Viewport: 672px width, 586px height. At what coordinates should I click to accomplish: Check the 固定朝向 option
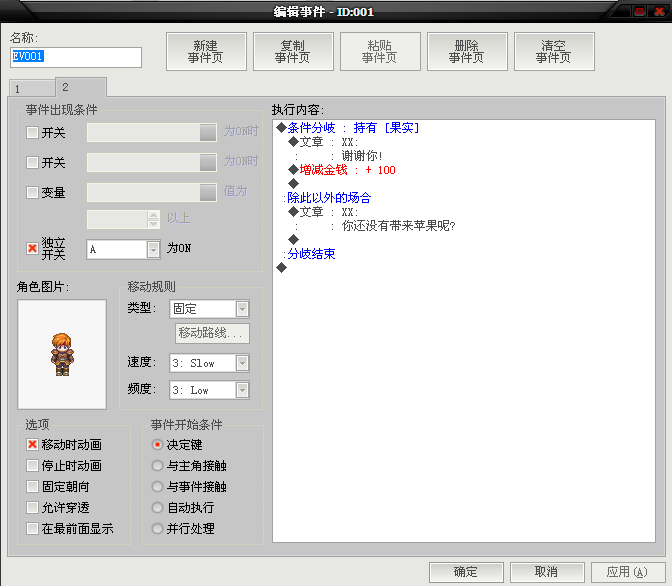[x=32, y=487]
